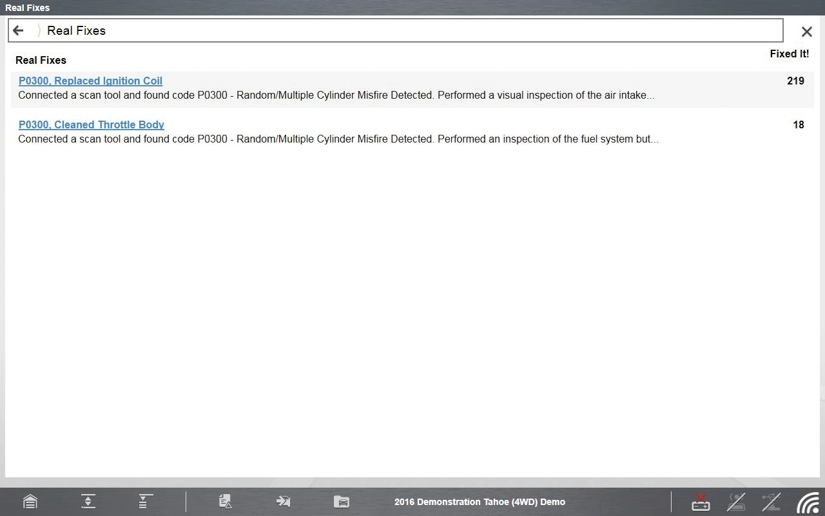Screen dimensions: 825x516
Task: Open the document with warning triangle icon
Action: 226,501
